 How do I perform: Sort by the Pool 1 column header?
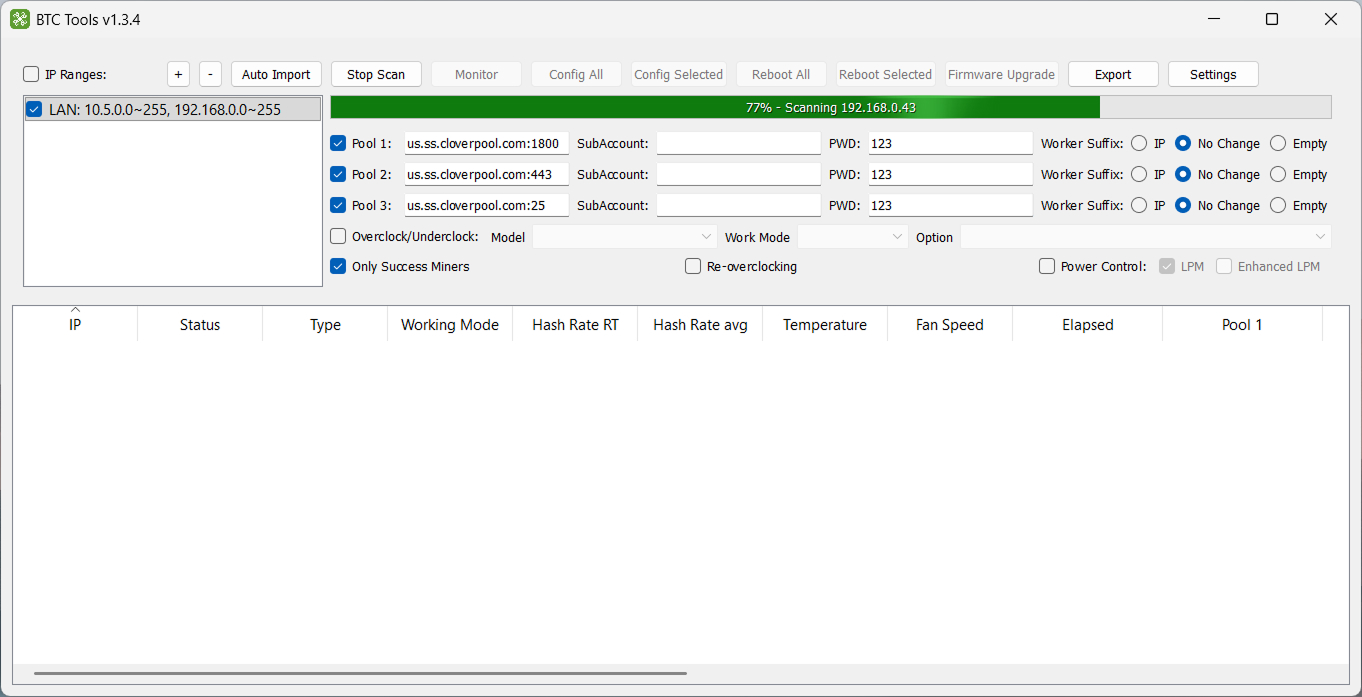[x=1242, y=325]
